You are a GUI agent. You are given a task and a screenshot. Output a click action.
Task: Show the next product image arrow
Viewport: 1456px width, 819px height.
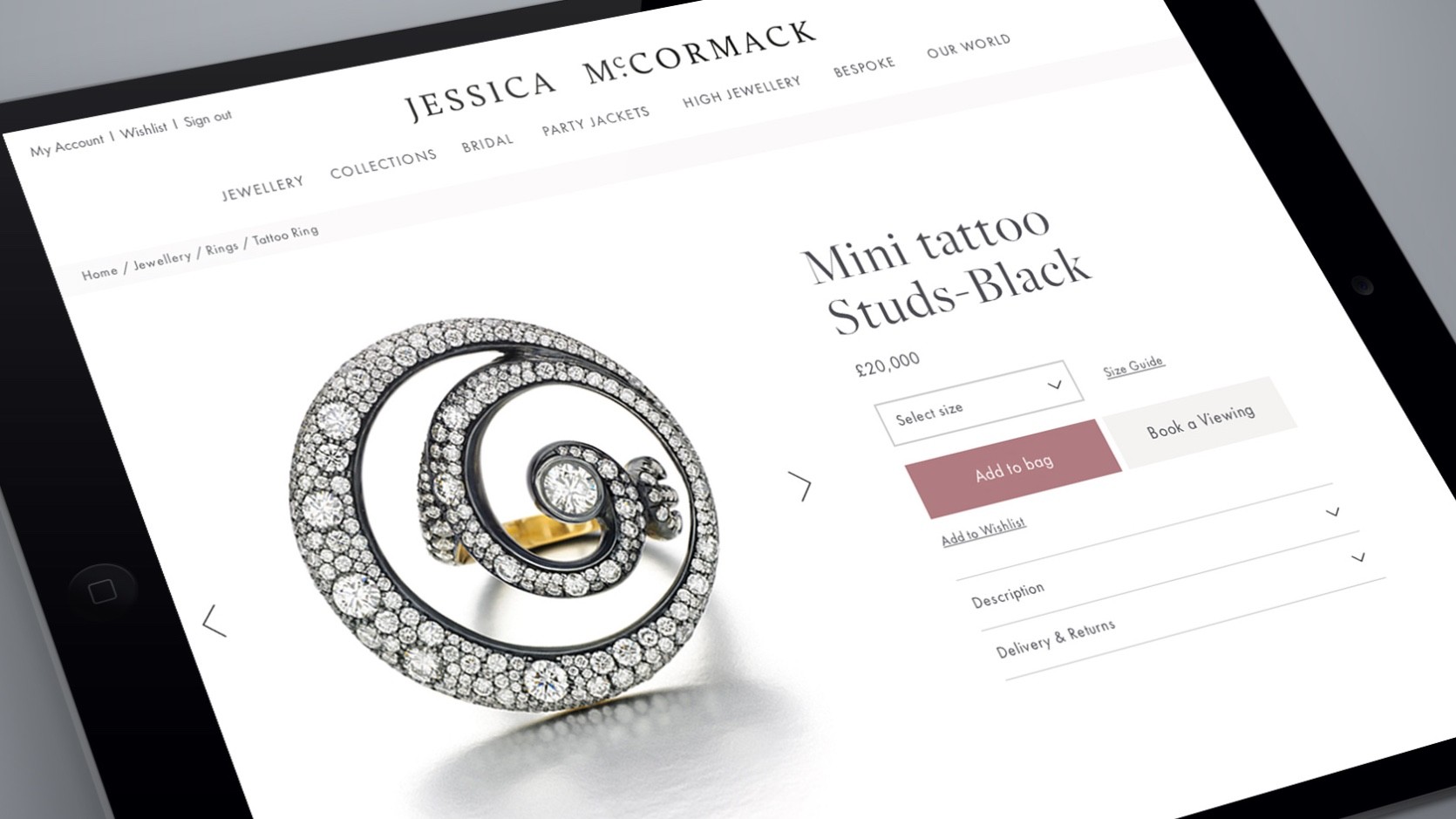pyautogui.click(x=800, y=486)
